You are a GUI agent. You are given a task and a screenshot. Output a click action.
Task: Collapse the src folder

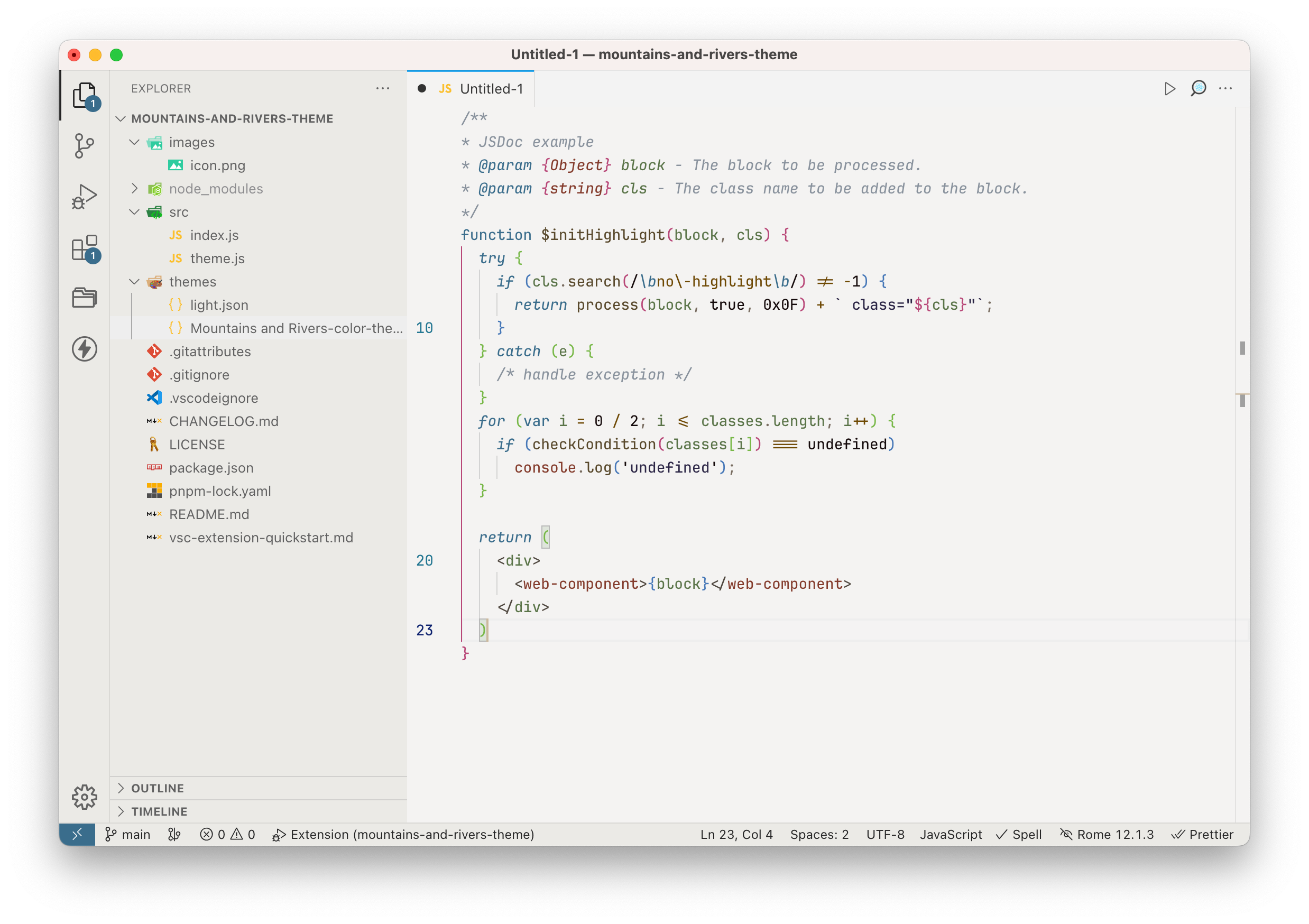tap(135, 211)
